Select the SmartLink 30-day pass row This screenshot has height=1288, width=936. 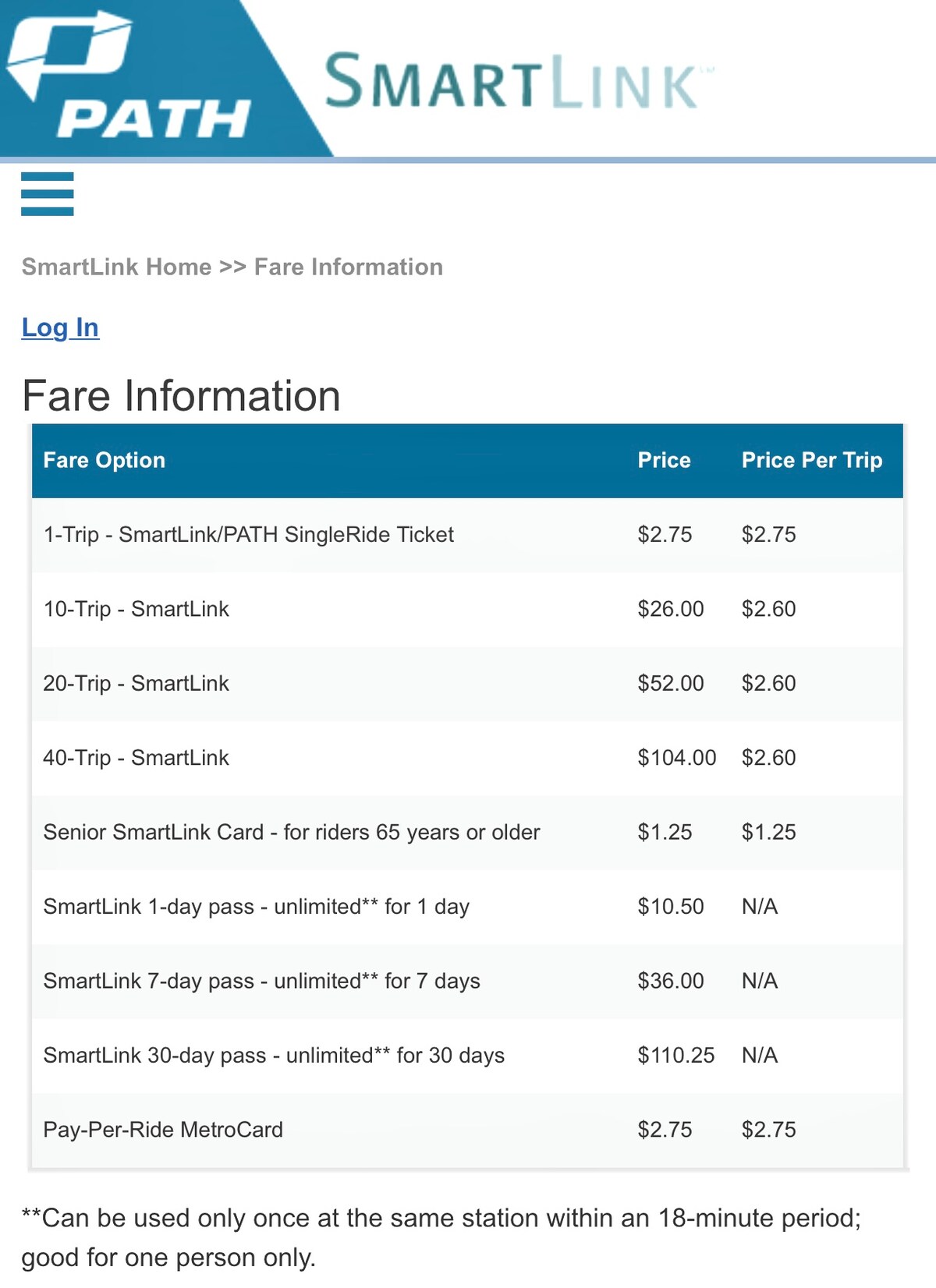[x=274, y=1056]
